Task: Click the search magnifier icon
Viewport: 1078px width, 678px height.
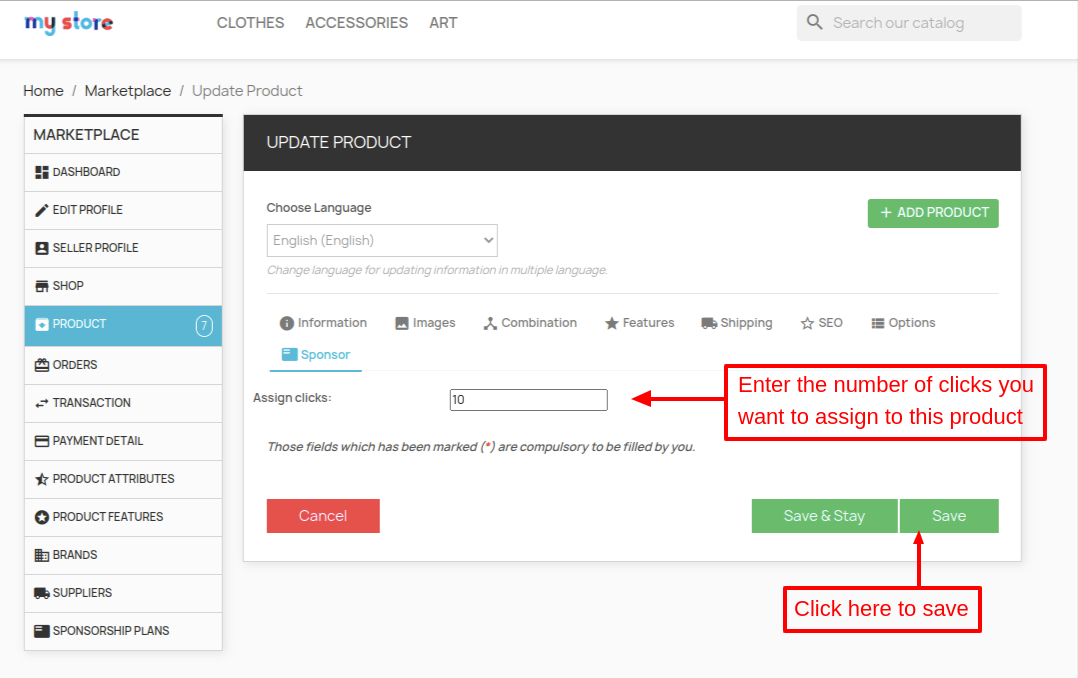Action: pyautogui.click(x=815, y=23)
